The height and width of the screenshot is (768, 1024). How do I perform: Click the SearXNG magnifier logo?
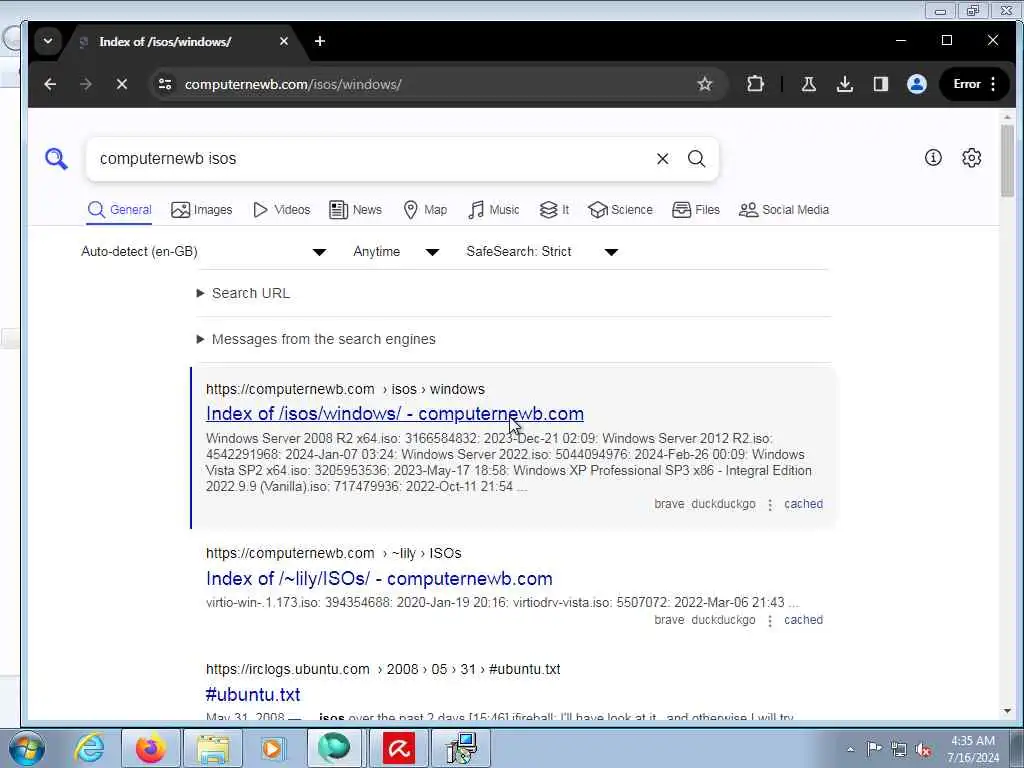[56, 159]
